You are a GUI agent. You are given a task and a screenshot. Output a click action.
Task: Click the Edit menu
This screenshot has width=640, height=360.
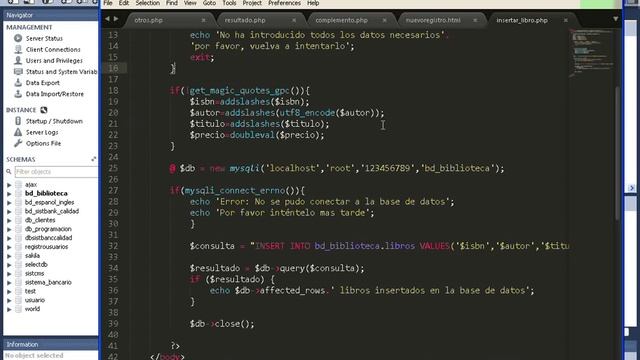pos(124,3)
